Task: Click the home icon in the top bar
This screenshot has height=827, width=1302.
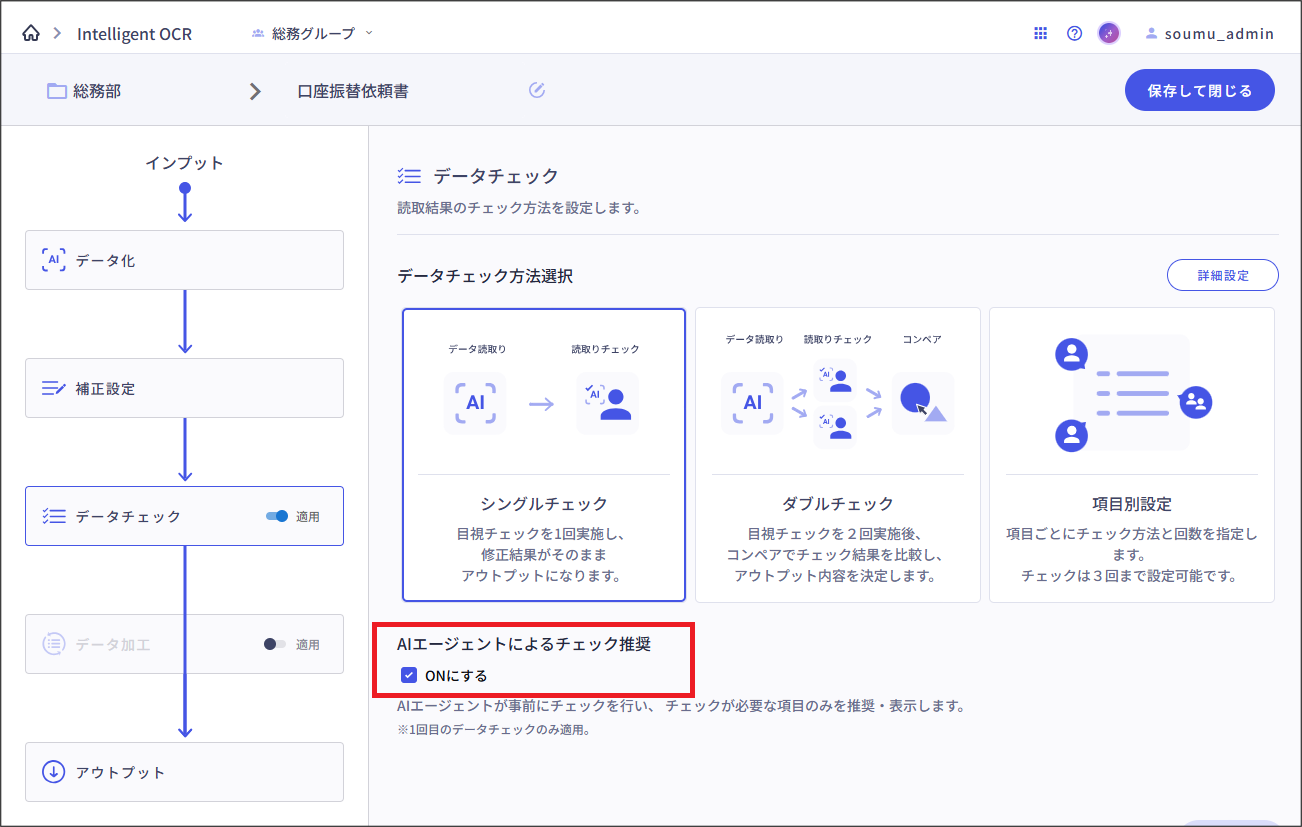Action: click(30, 32)
